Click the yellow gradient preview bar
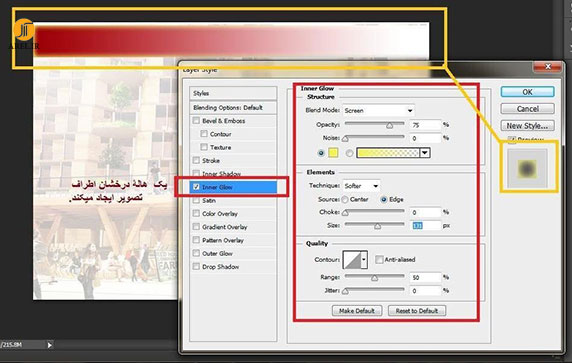Screen dimensions: 572x363 tap(388, 153)
